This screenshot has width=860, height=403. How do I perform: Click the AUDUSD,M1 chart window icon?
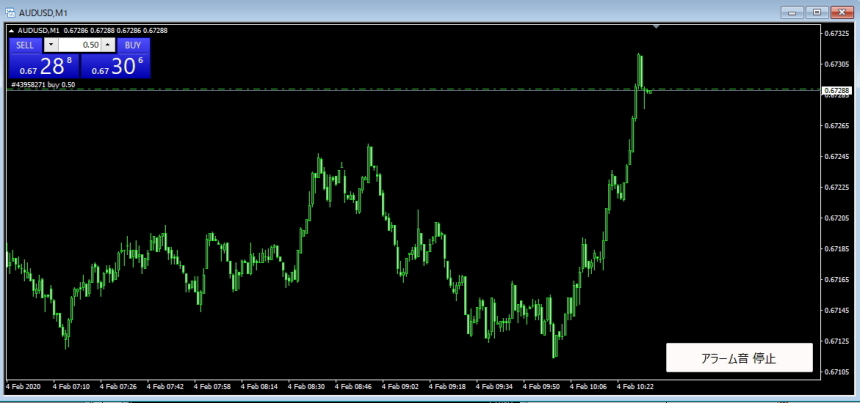click(x=10, y=12)
